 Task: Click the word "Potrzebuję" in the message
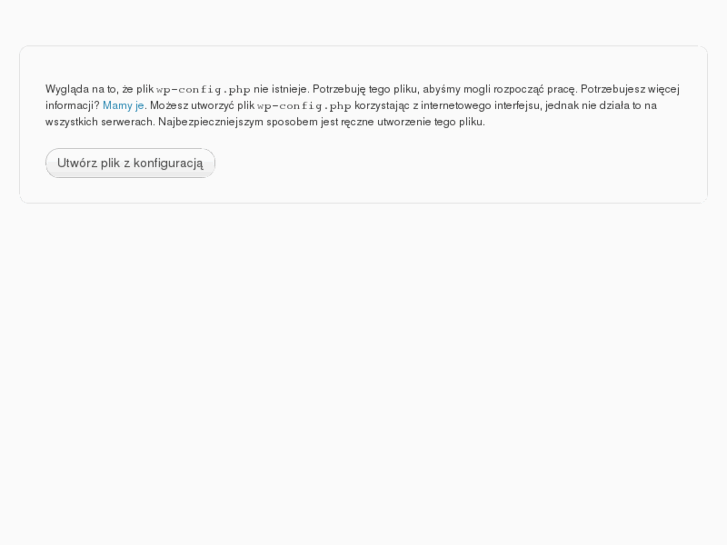click(339, 89)
